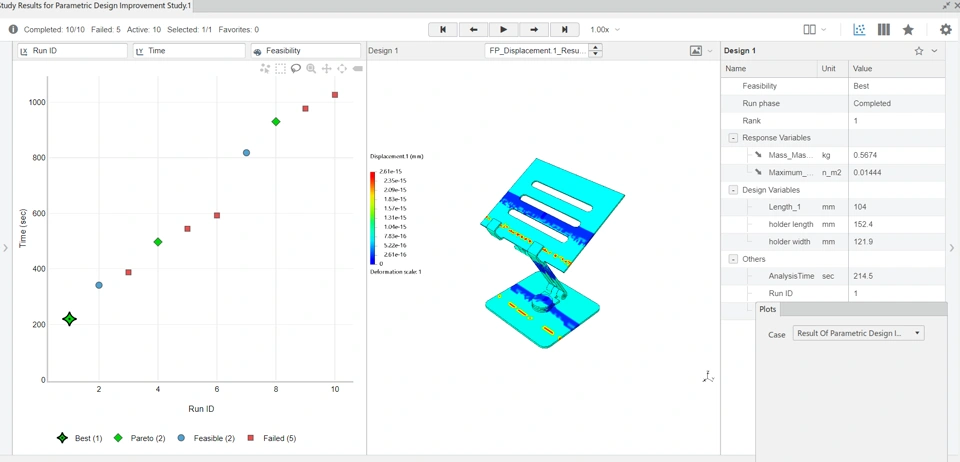Image resolution: width=960 pixels, height=462 pixels.
Task: Select the Best star point at Run 1
Action: (x=69, y=319)
